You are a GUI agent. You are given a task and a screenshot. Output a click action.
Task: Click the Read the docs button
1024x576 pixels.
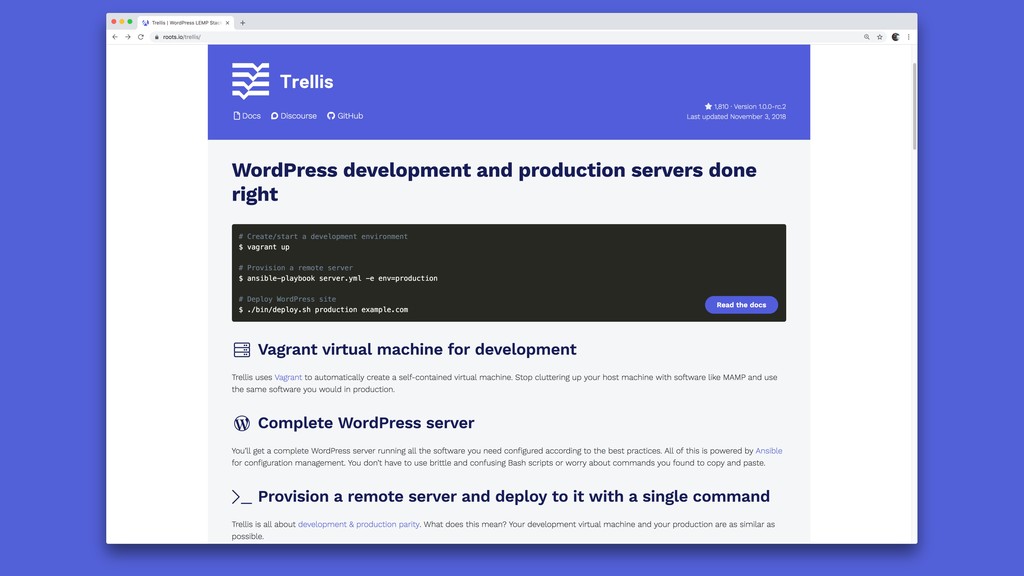click(741, 305)
